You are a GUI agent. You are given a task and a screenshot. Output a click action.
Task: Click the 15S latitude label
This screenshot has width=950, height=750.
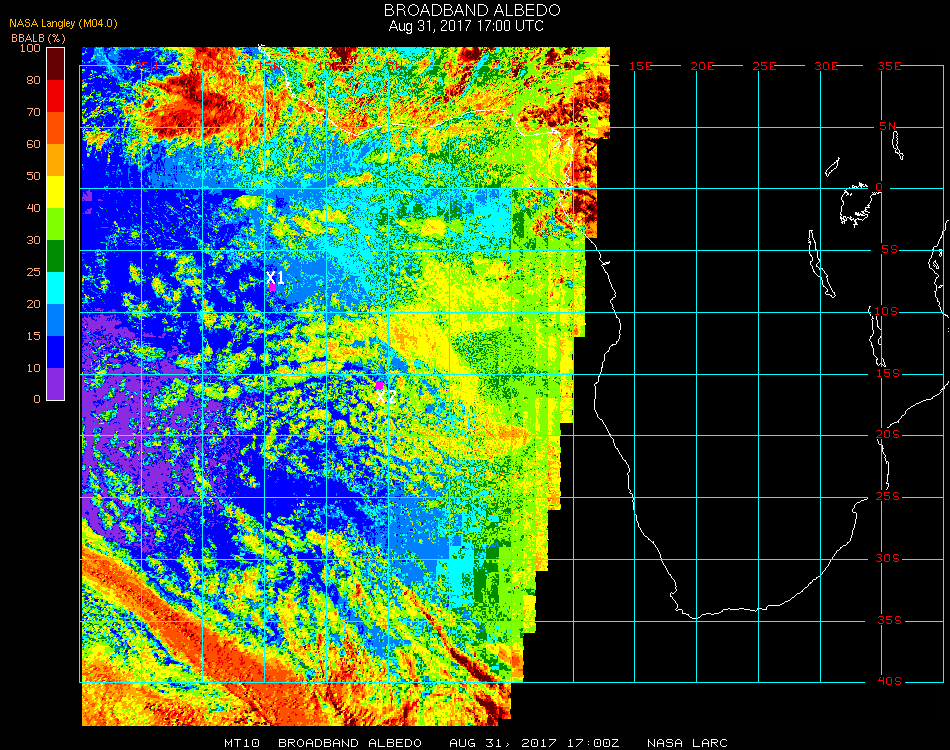tap(888, 373)
